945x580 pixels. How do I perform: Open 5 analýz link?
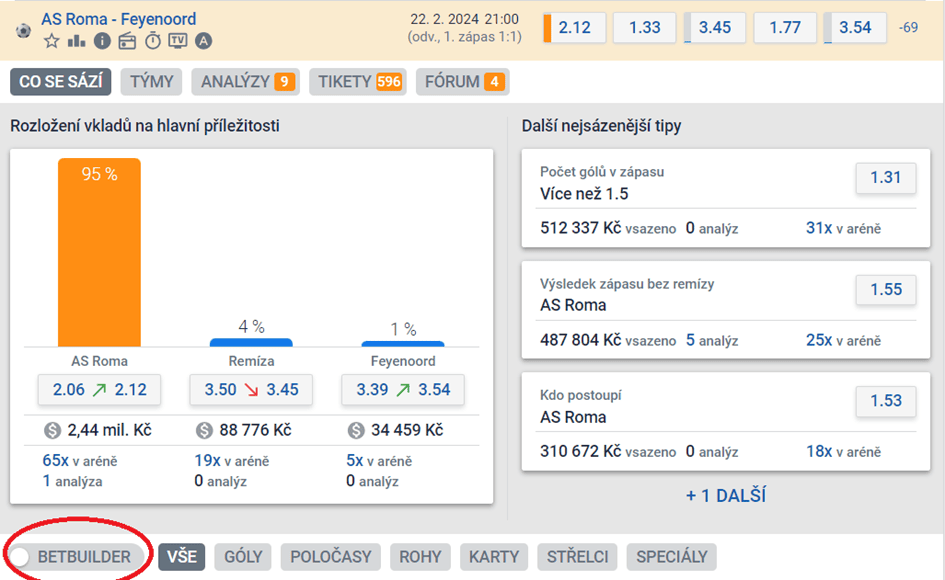click(x=712, y=340)
